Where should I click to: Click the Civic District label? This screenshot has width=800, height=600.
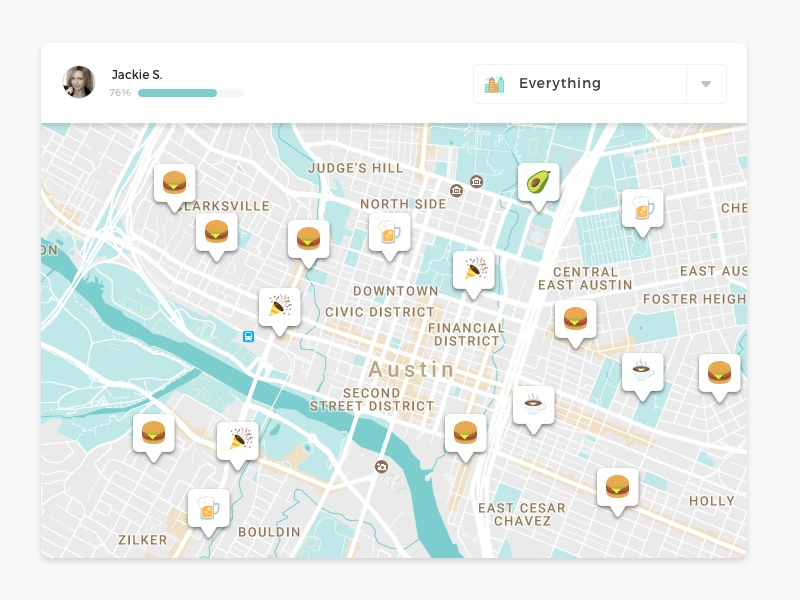pos(380,312)
